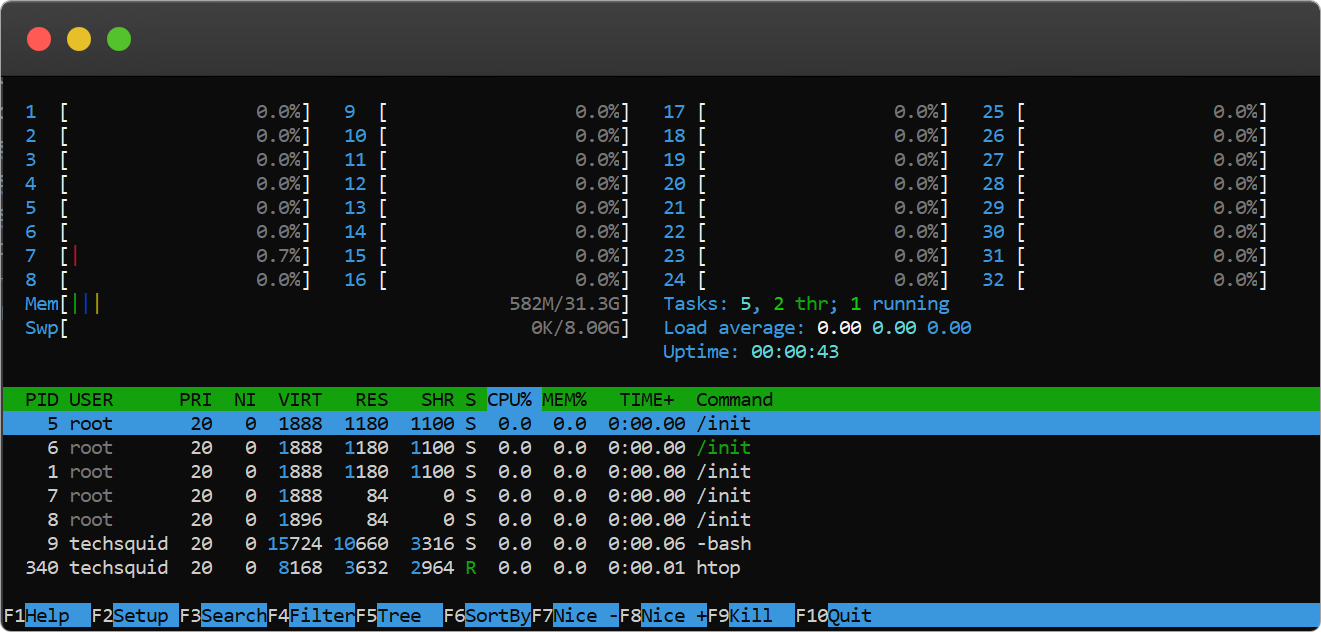Click the R state of the htop process

tap(471, 568)
